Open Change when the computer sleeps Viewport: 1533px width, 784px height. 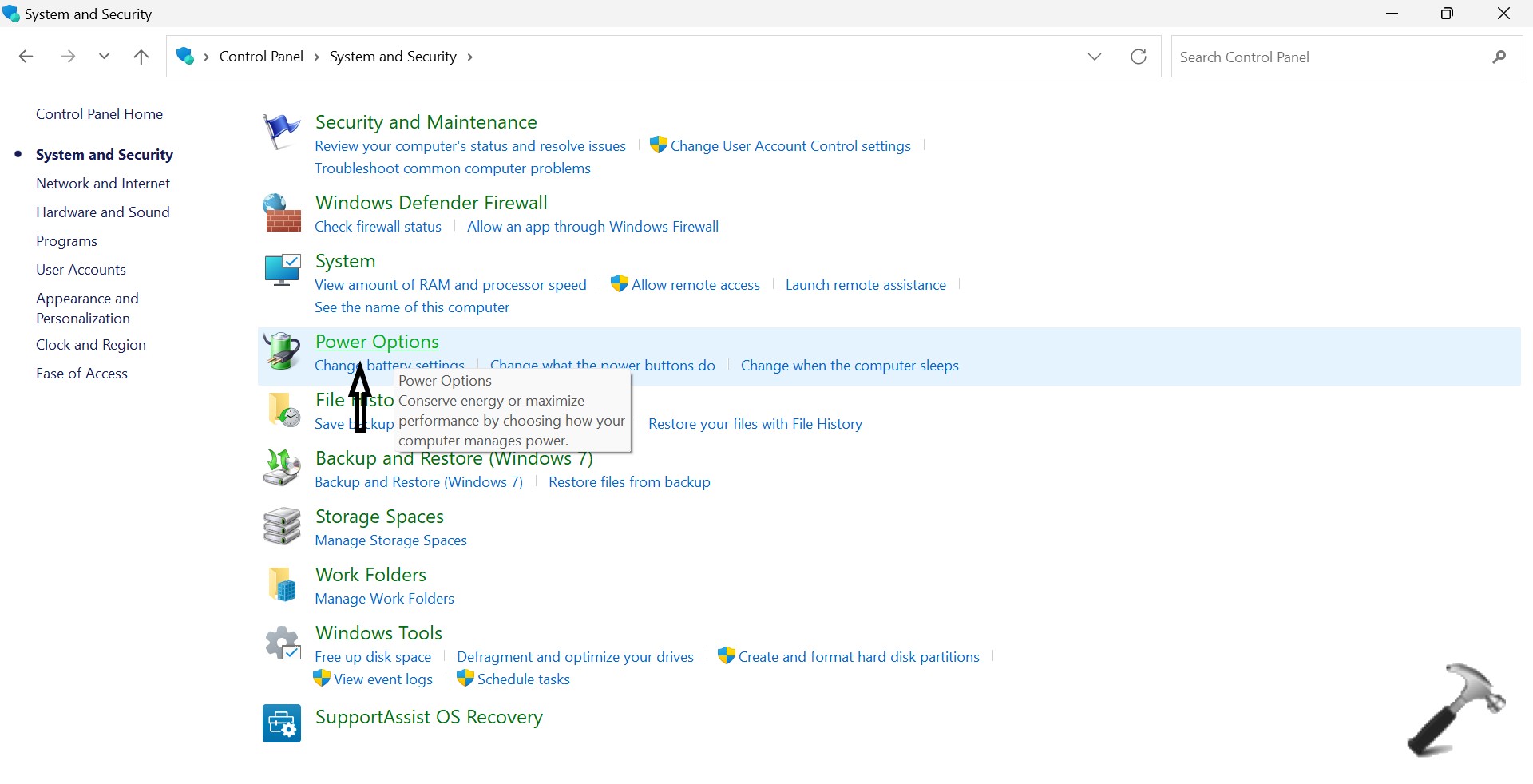tap(850, 366)
